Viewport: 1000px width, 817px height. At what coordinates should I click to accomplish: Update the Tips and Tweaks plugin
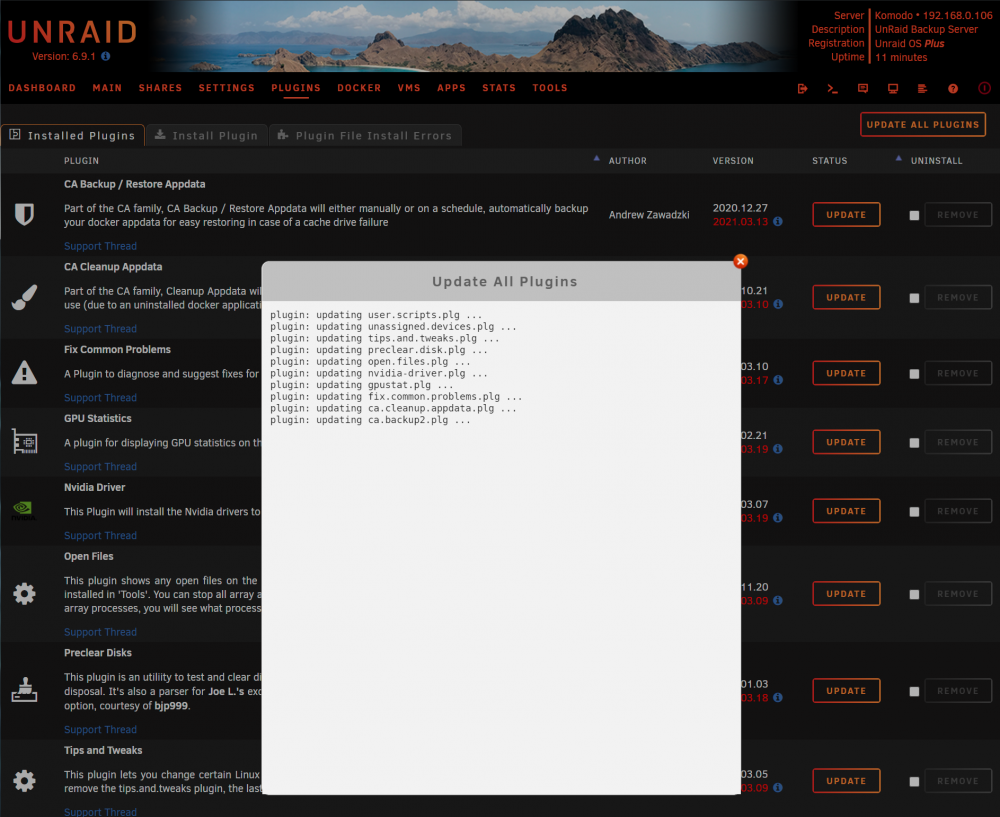tap(846, 781)
